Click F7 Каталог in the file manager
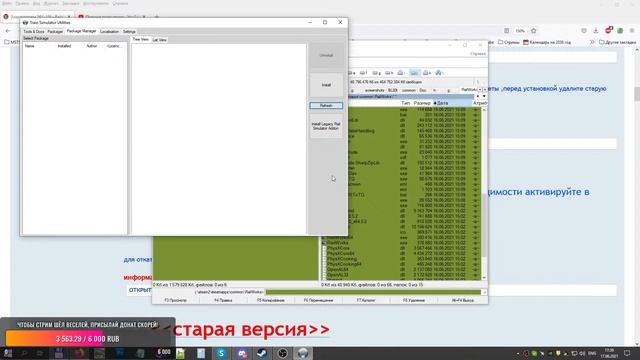Viewport: 640px width, 360px height. 366,300
